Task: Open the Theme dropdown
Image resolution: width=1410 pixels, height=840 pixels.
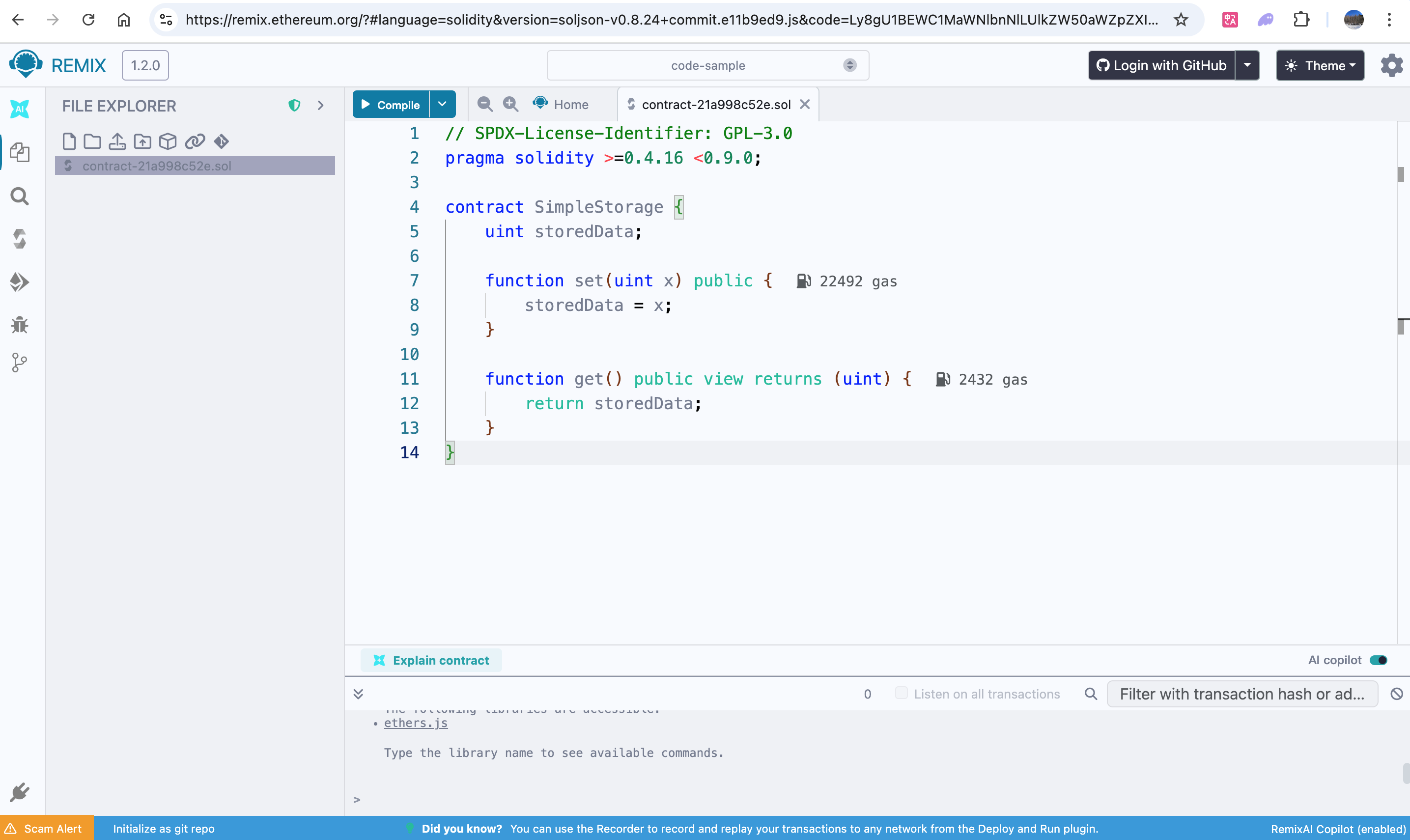Action: tap(1320, 66)
